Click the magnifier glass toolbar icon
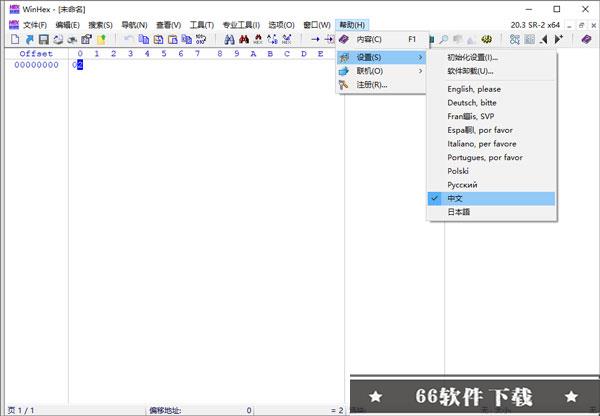600x416 pixels. point(443,39)
